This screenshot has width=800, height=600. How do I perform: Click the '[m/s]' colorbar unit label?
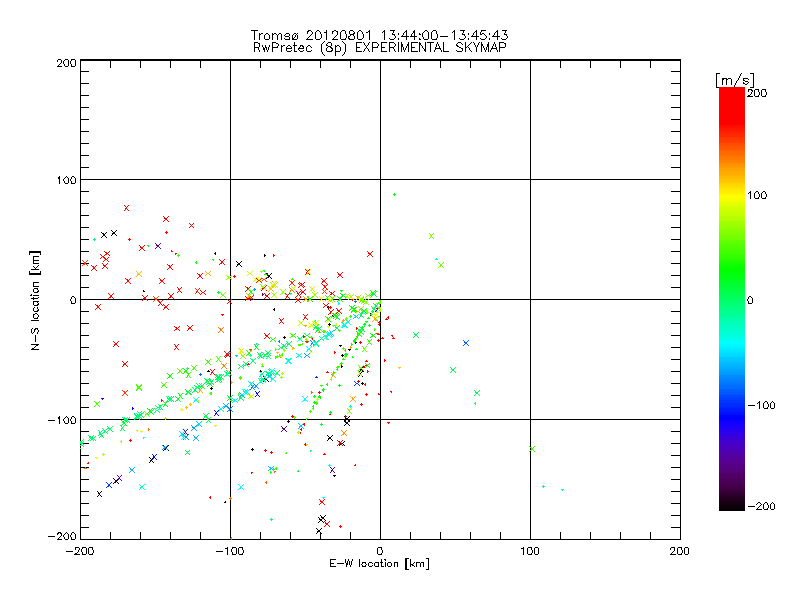[734, 80]
